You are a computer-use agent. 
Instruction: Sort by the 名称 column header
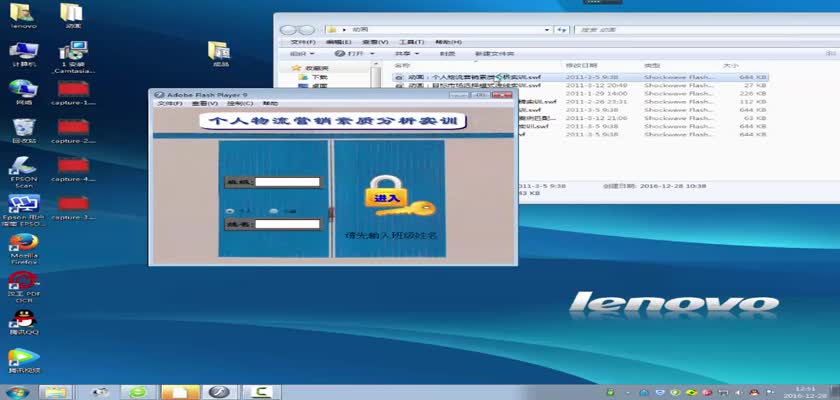point(402,65)
